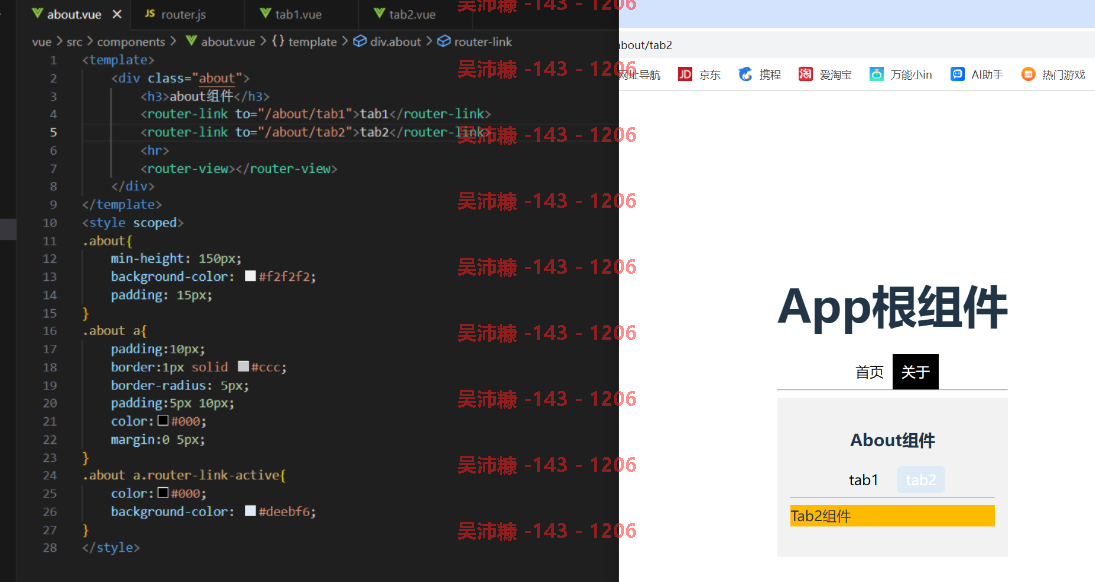Screen dimensions: 1095x582
Task: Click JS file icon on router.js tab
Action: coord(149,14)
